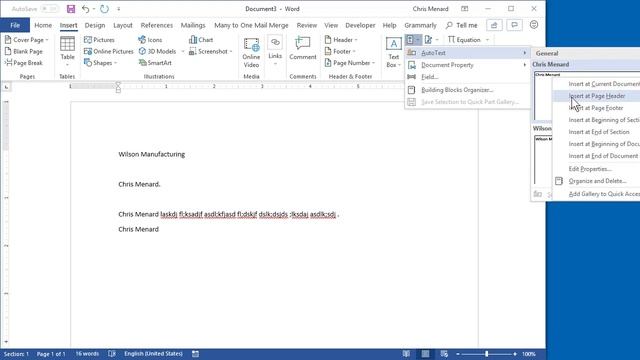Switch to the Review tab

tap(307, 25)
